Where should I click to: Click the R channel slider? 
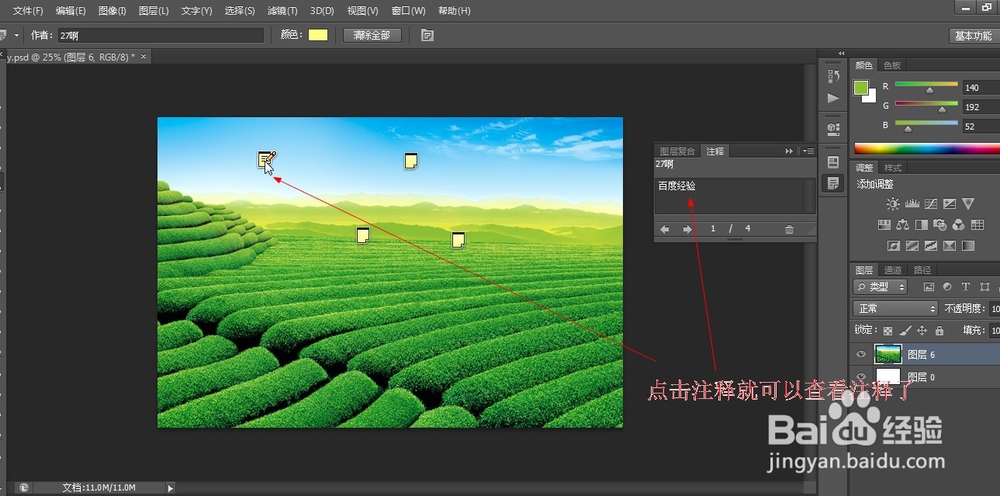(x=926, y=87)
